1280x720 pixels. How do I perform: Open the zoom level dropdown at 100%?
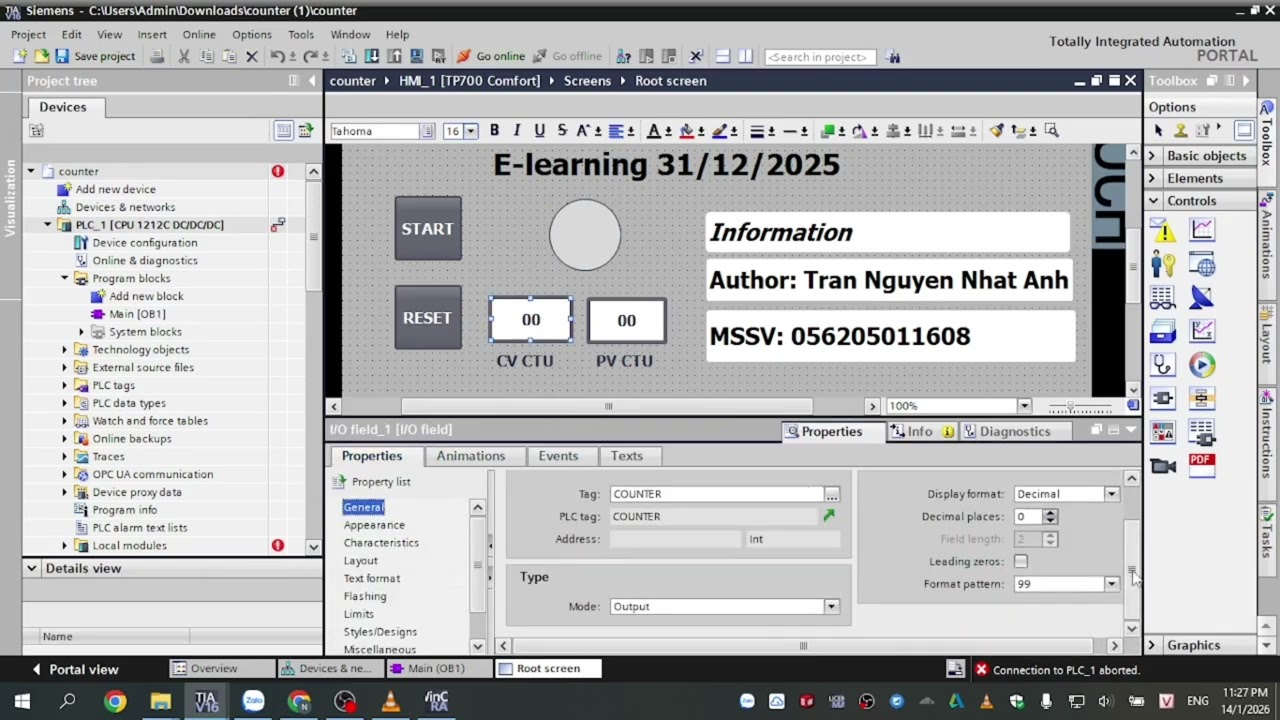coord(1024,406)
